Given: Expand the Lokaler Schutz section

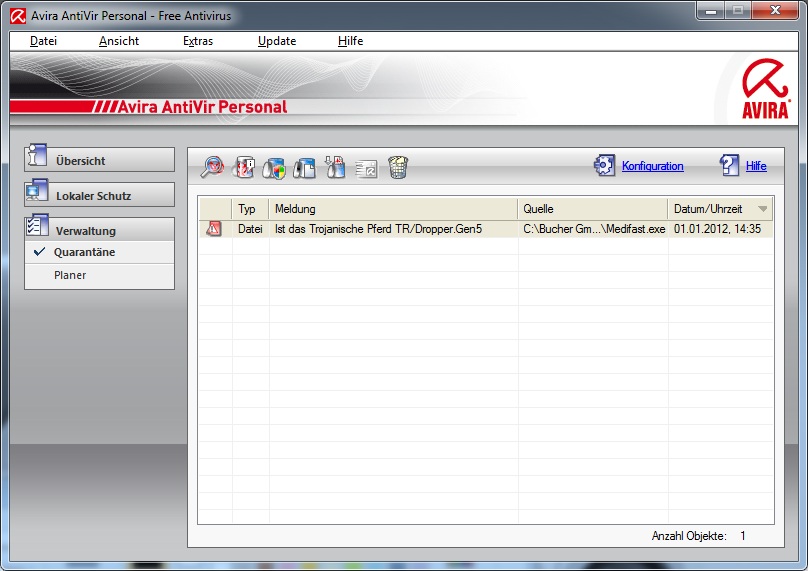Looking at the screenshot, I should tap(99, 195).
